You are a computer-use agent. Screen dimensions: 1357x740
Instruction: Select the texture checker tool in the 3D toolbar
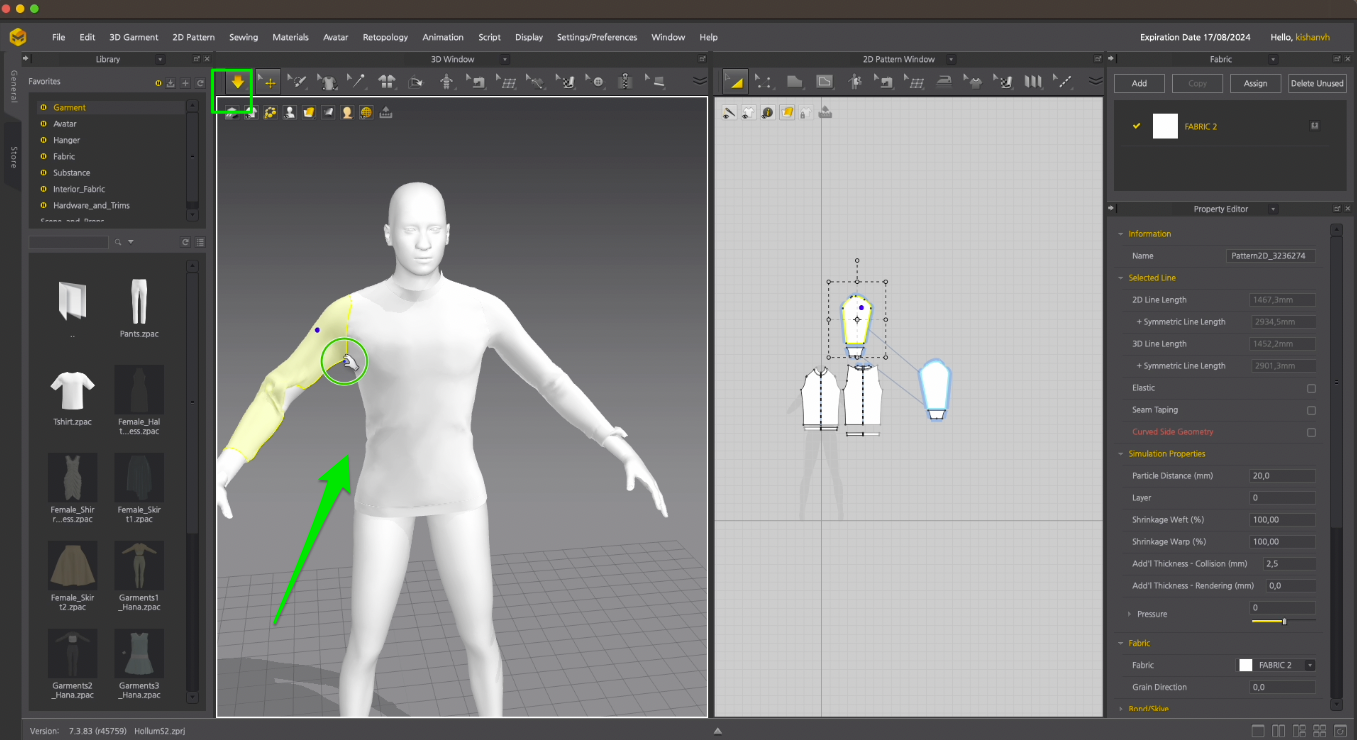click(x=567, y=82)
